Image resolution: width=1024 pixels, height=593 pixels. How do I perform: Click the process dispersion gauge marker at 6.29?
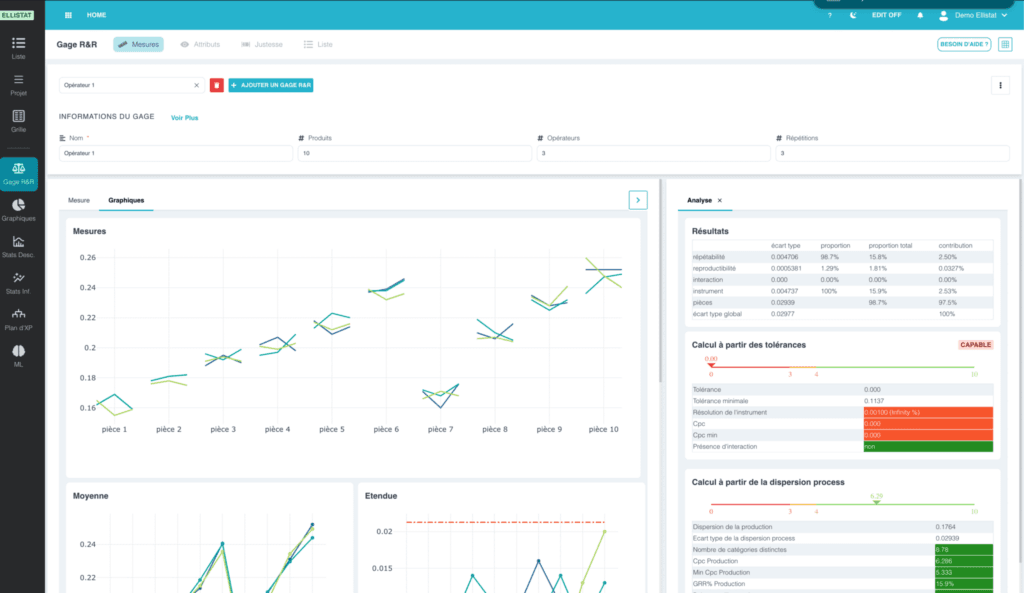coord(876,500)
